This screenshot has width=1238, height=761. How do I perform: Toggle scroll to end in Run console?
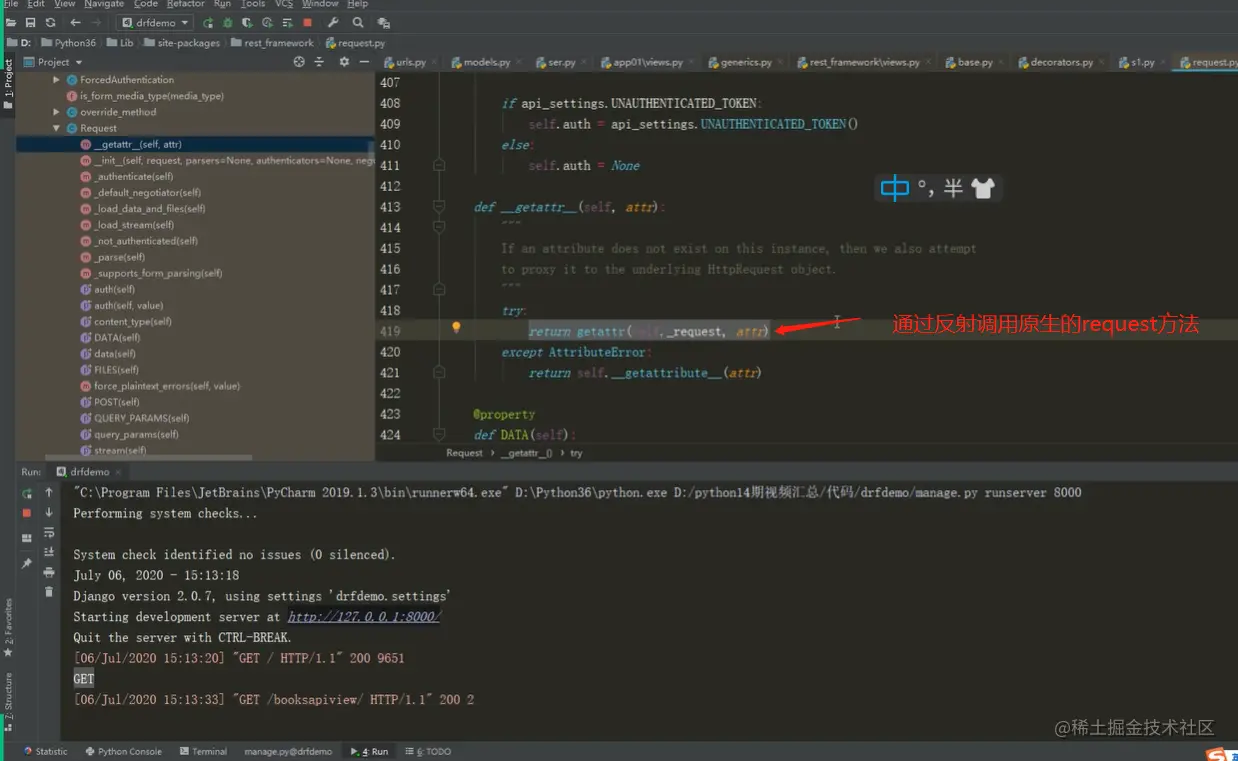pos(49,552)
